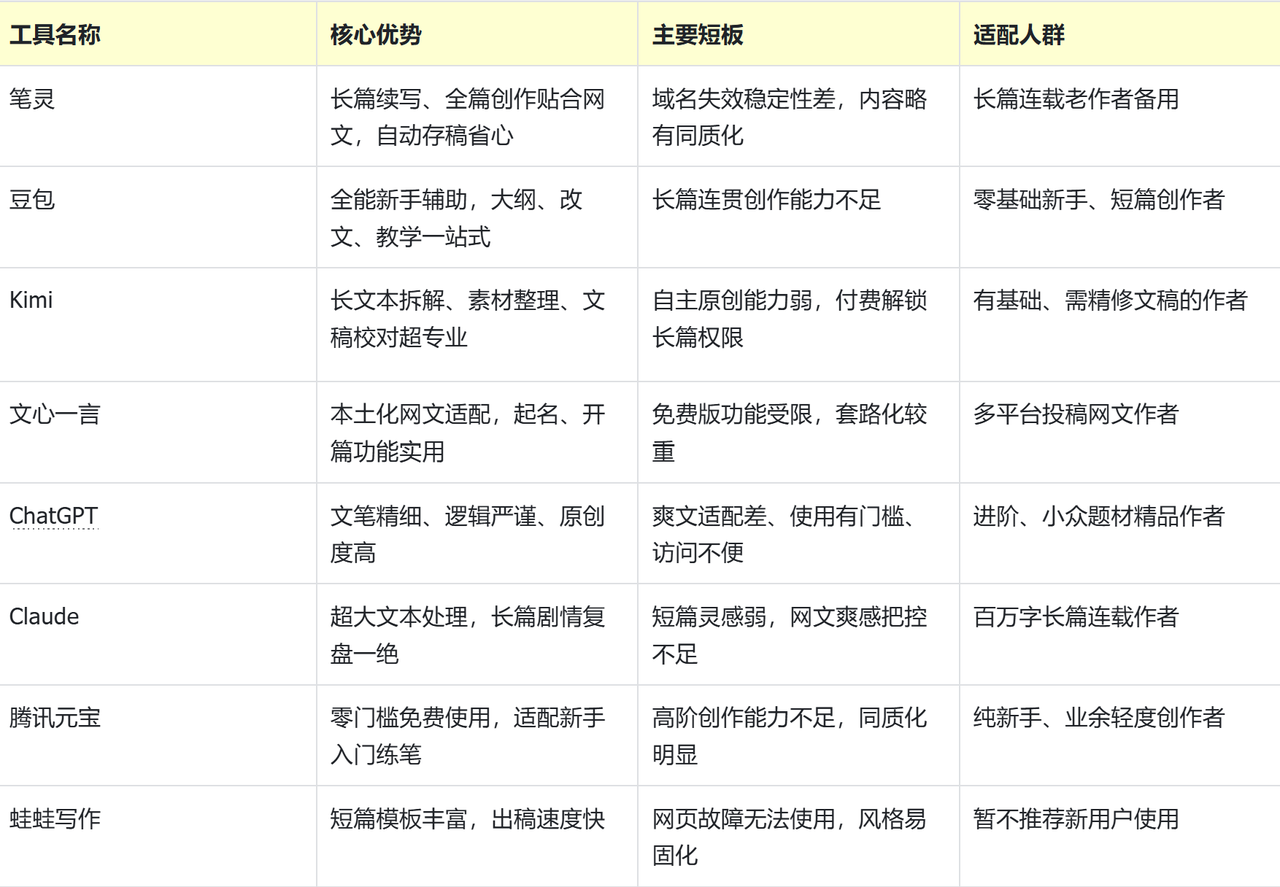Image resolution: width=1280 pixels, height=887 pixels.
Task: Click the cell "超大文本处理，长篇剧情复盘一绝"
Action: coord(478,634)
